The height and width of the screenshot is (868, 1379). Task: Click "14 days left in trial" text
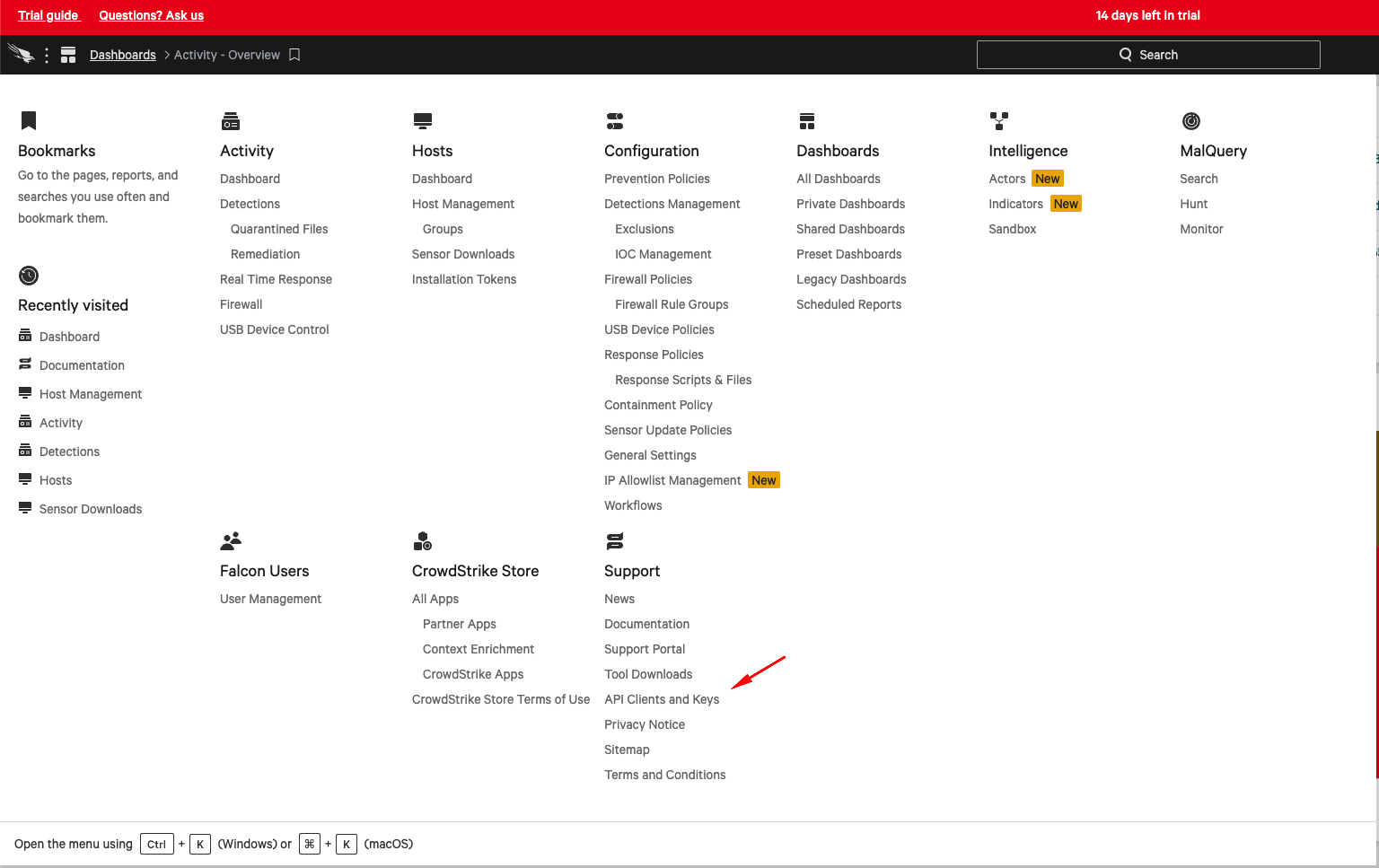pos(1147,15)
